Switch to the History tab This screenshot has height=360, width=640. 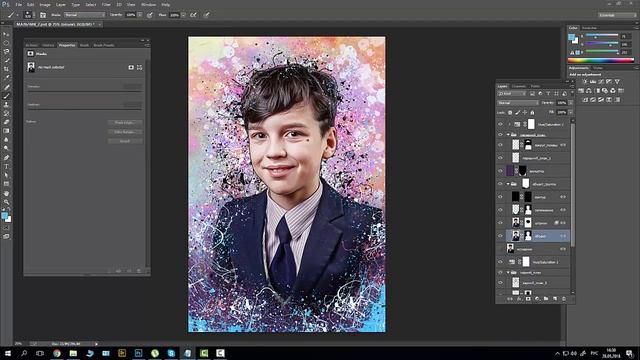click(48, 45)
